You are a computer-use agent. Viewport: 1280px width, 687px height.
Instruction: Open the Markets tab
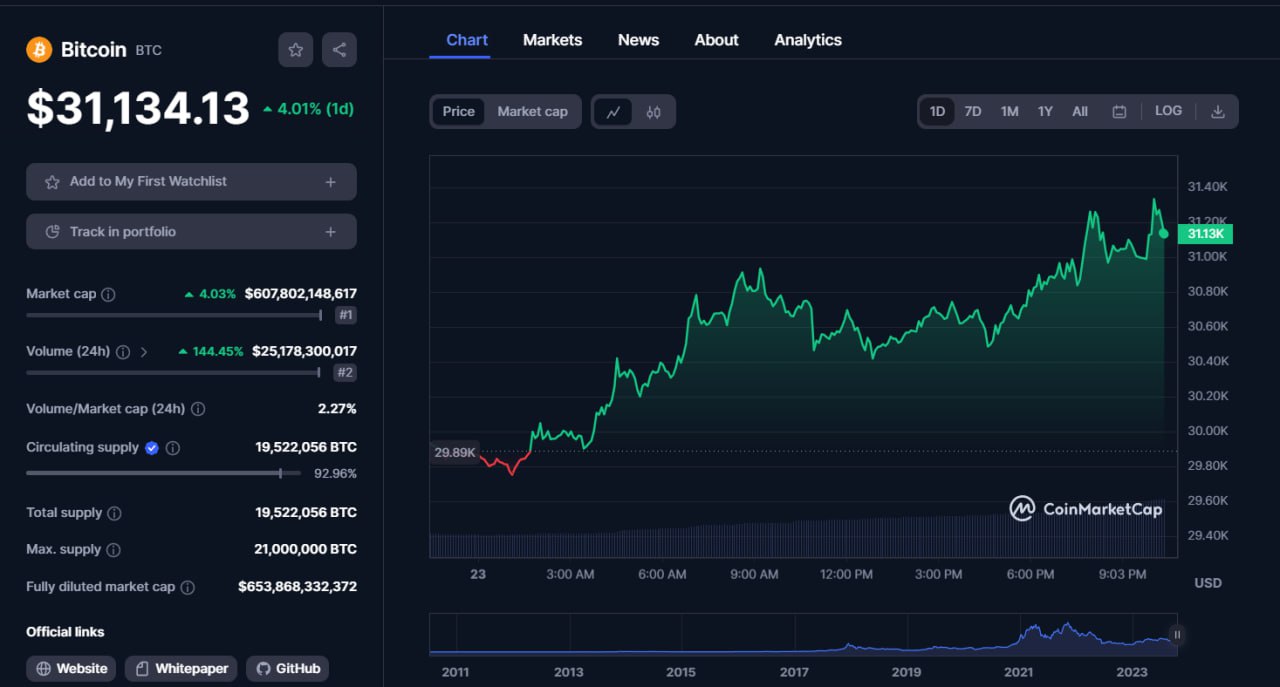[552, 40]
